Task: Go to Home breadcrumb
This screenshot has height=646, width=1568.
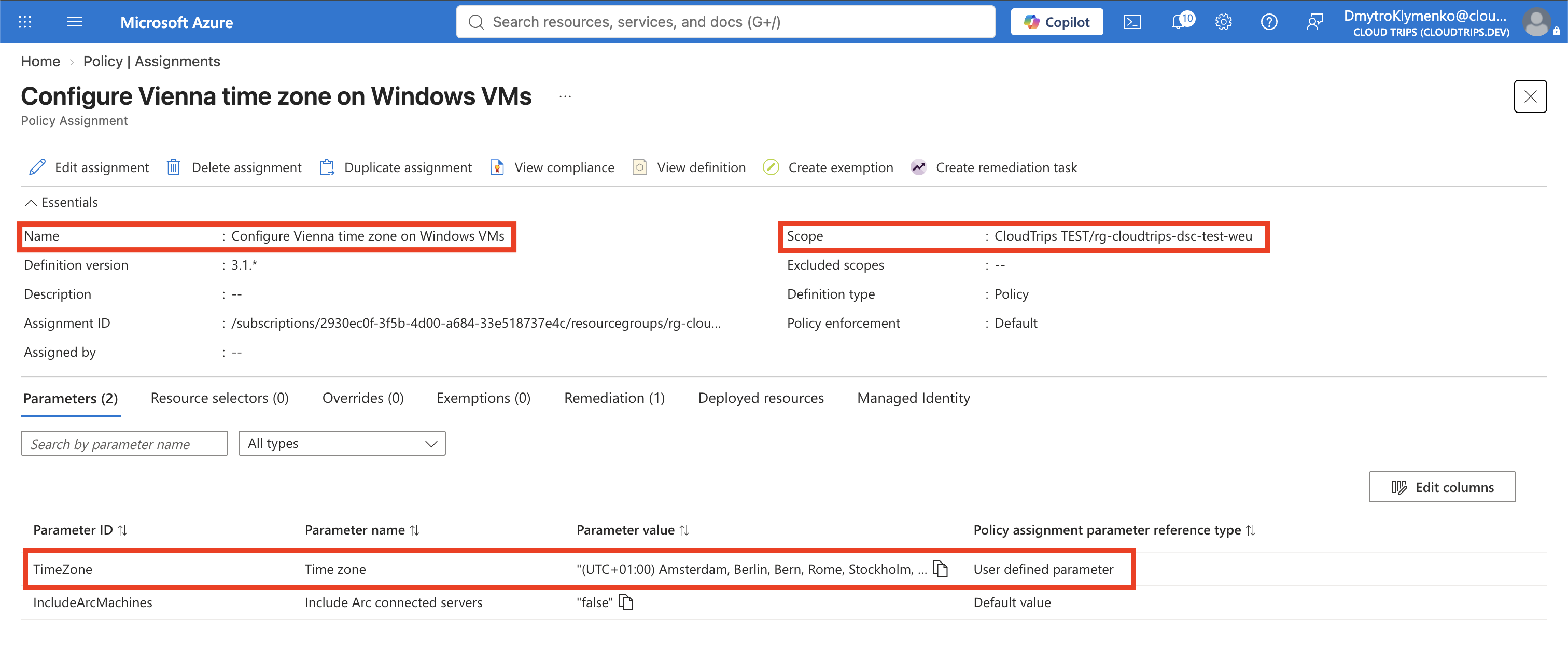Action: (40, 62)
